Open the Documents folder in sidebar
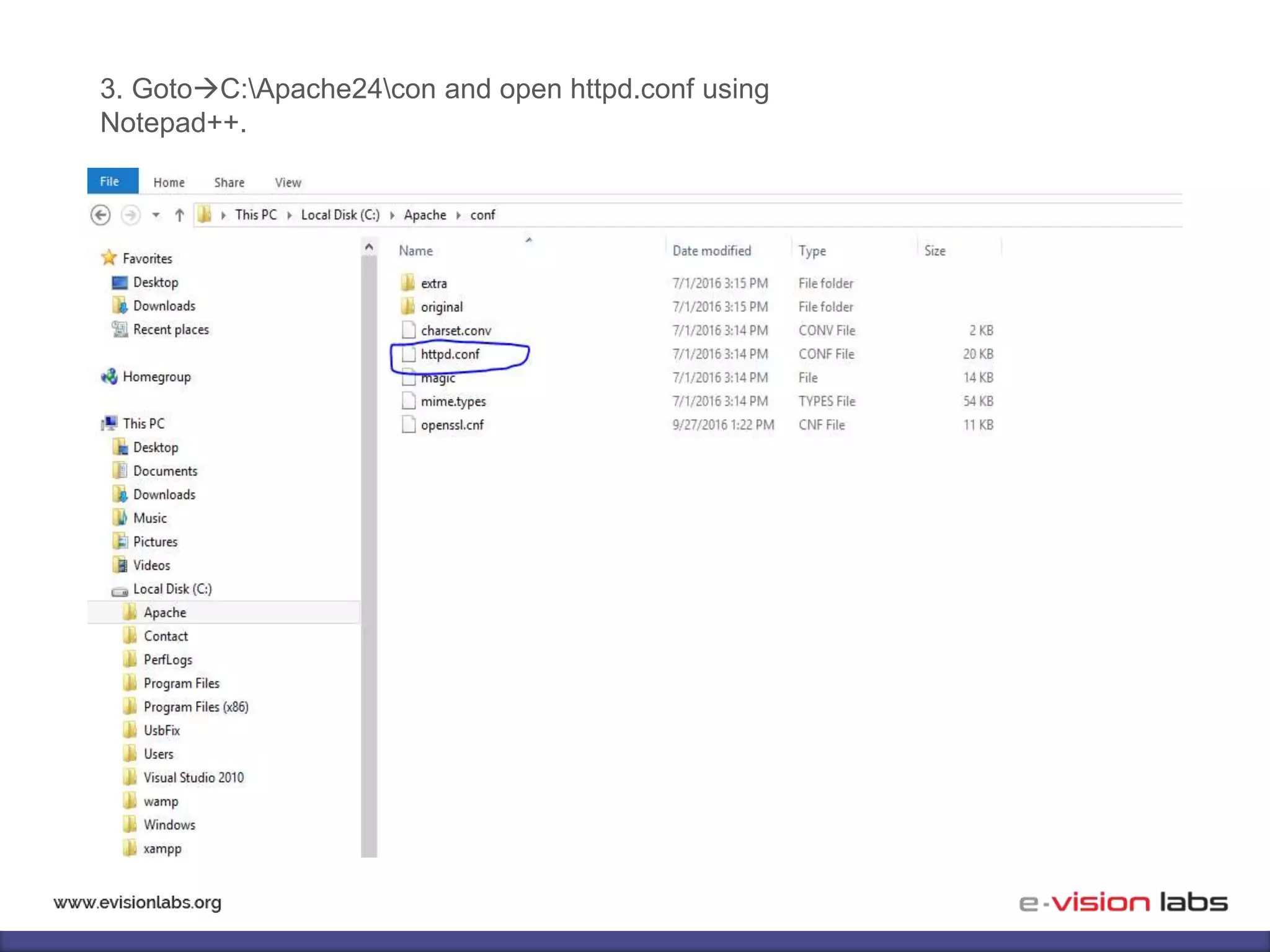1270x952 pixels. coord(165,470)
